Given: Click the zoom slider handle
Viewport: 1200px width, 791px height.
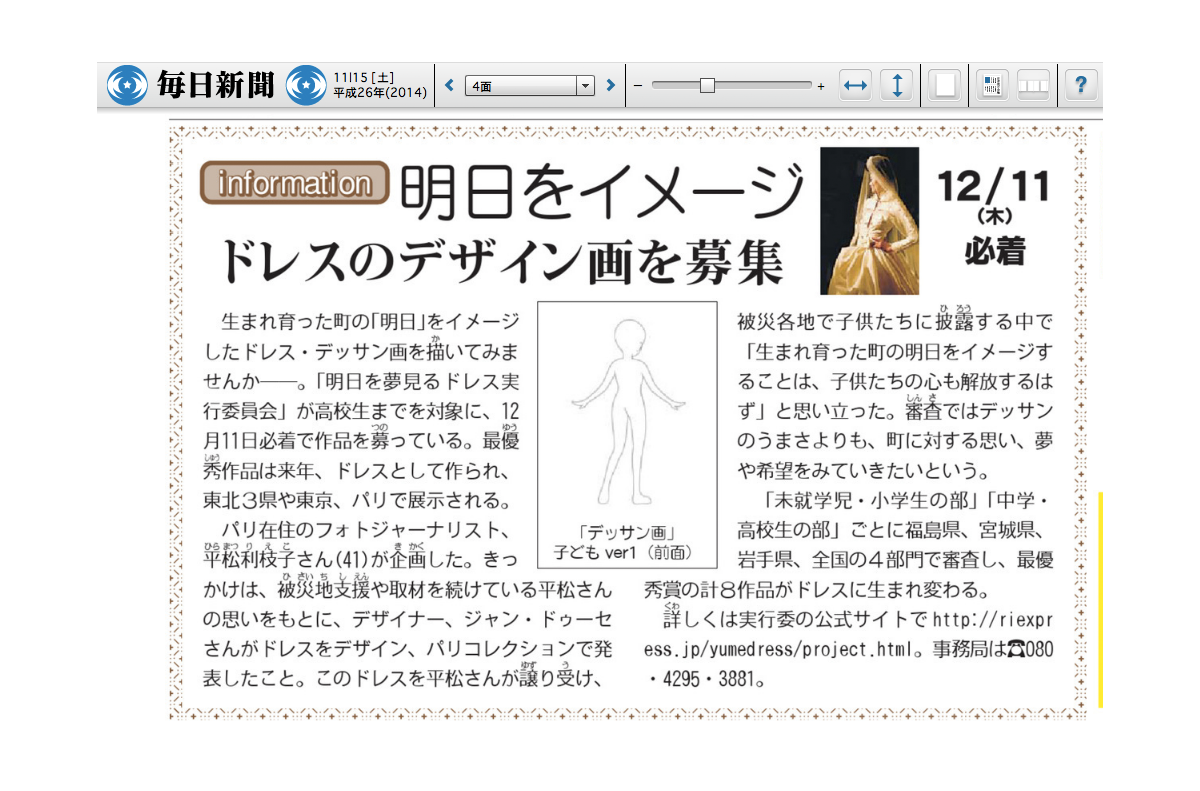Looking at the screenshot, I should pyautogui.click(x=707, y=86).
